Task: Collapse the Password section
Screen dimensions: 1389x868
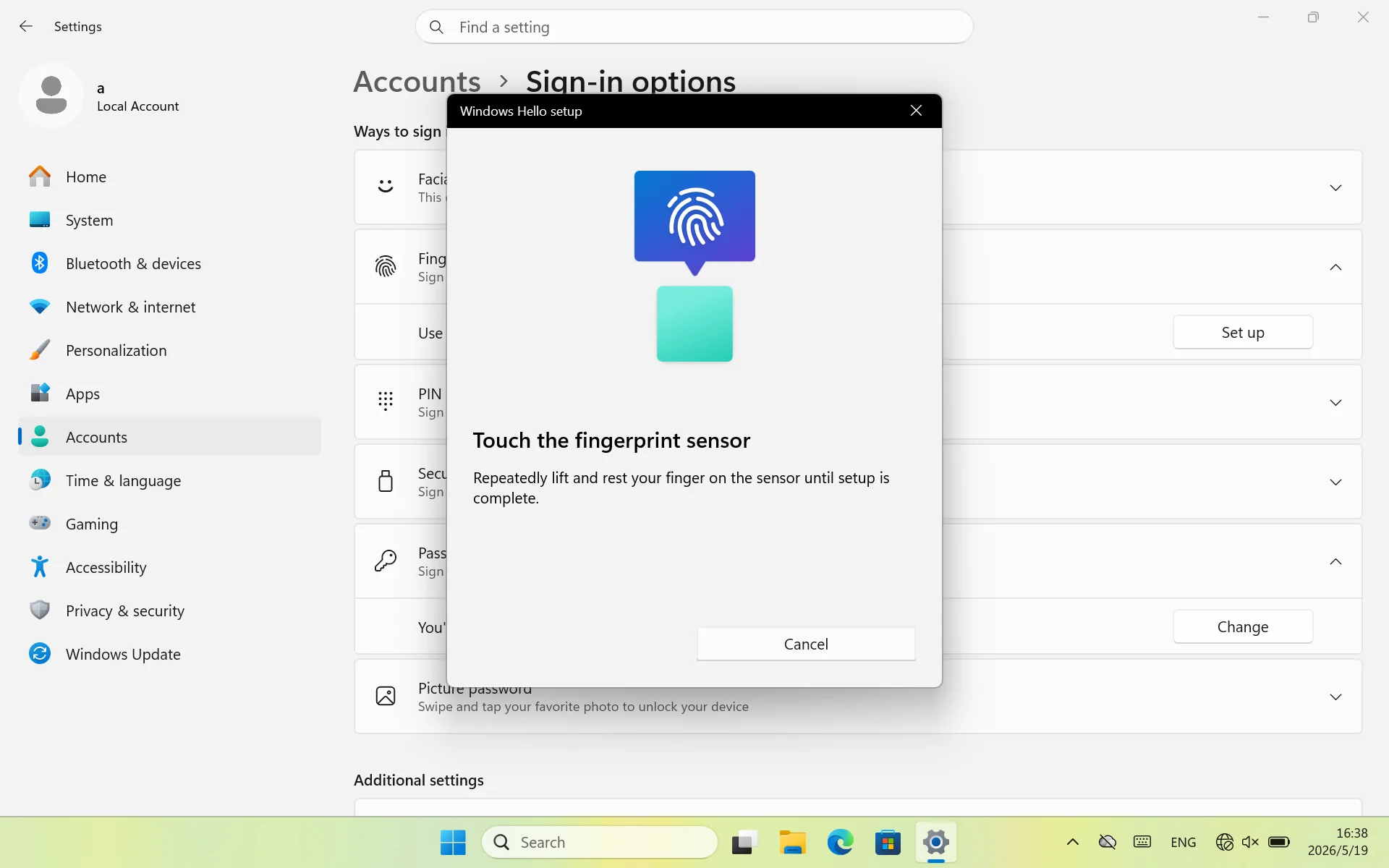Action: coord(1335,562)
